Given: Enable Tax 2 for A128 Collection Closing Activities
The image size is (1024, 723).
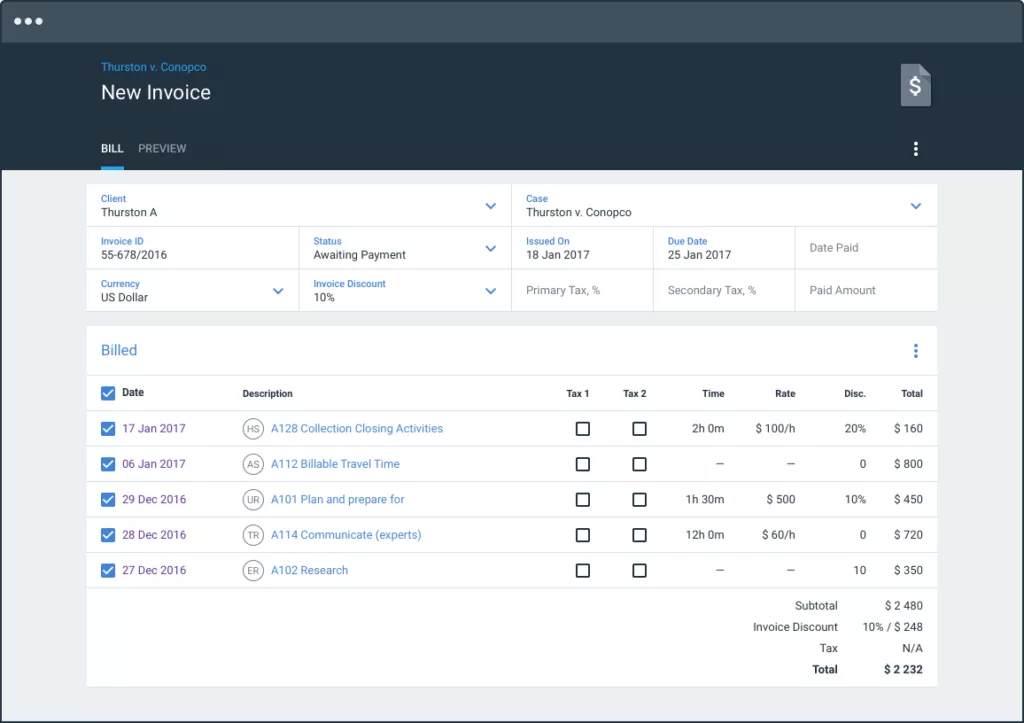Looking at the screenshot, I should pos(639,428).
